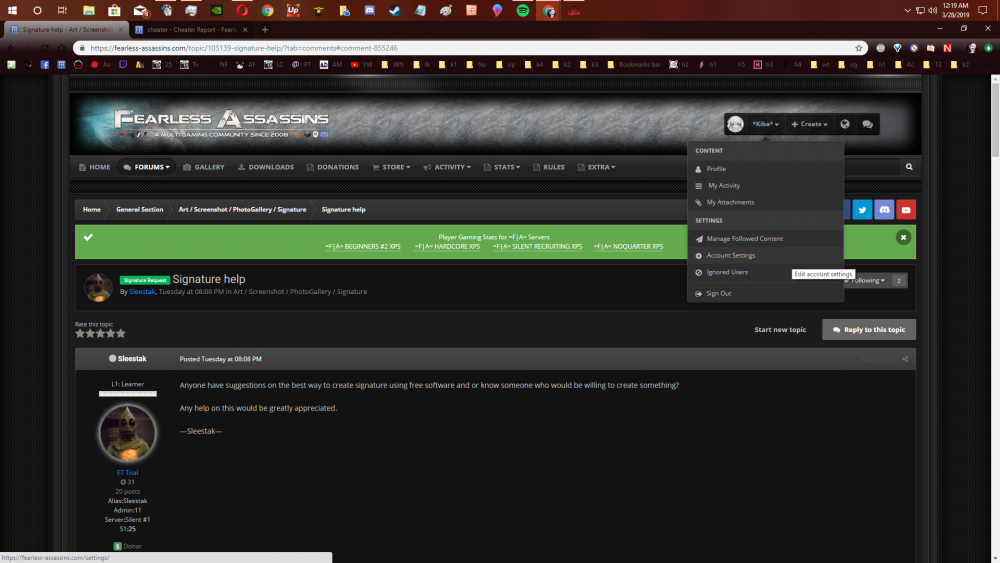Screen dimensions: 1000x563
Task: Open RULES in site navigation
Action: pos(548,167)
